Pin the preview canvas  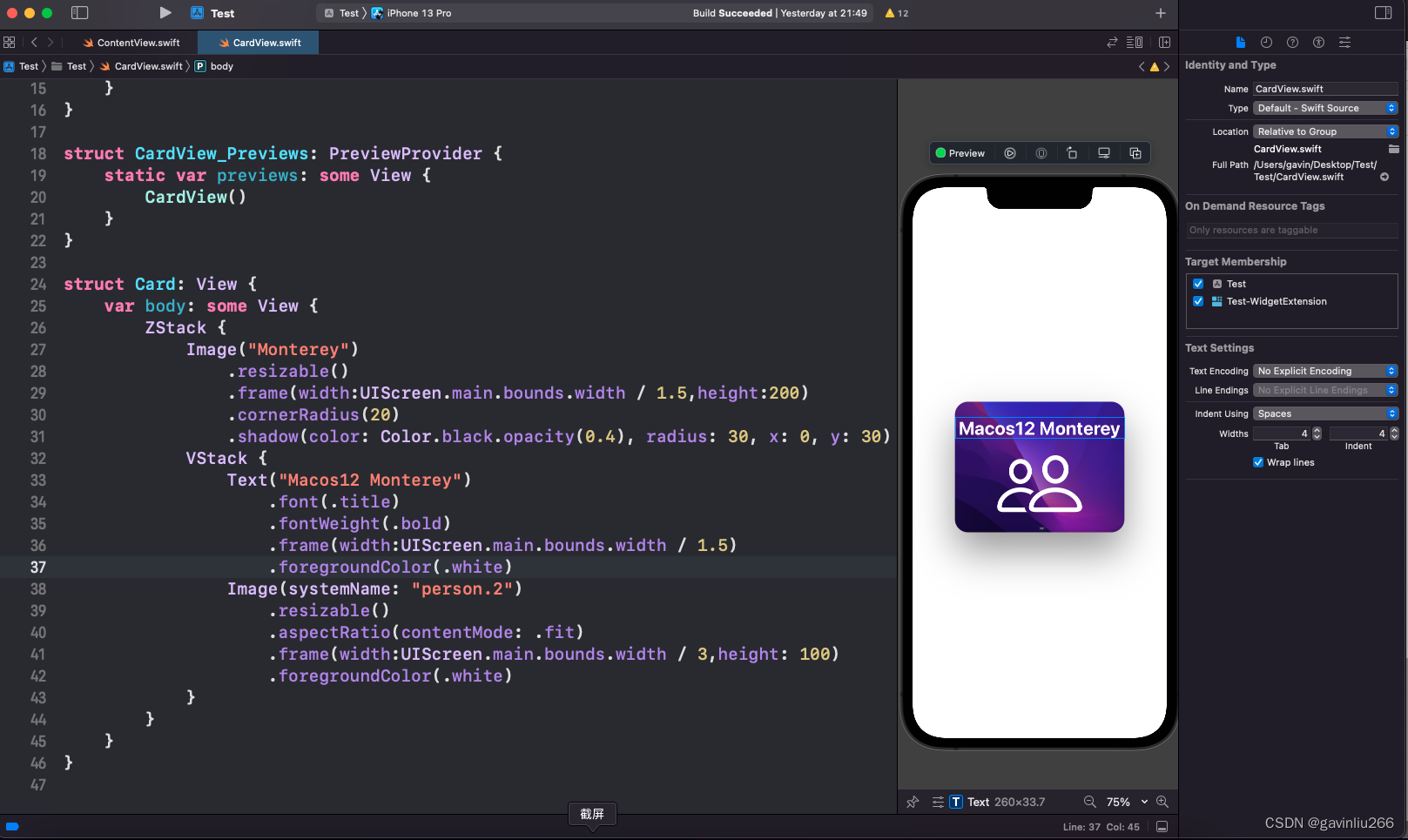pos(913,802)
